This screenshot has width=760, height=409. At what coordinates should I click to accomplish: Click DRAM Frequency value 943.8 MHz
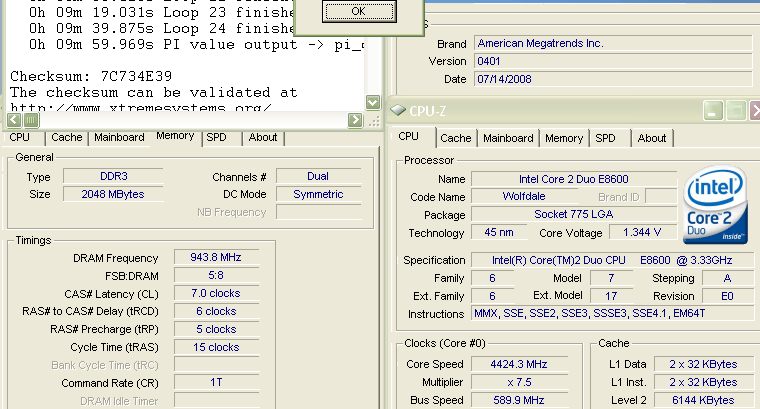coord(216,257)
